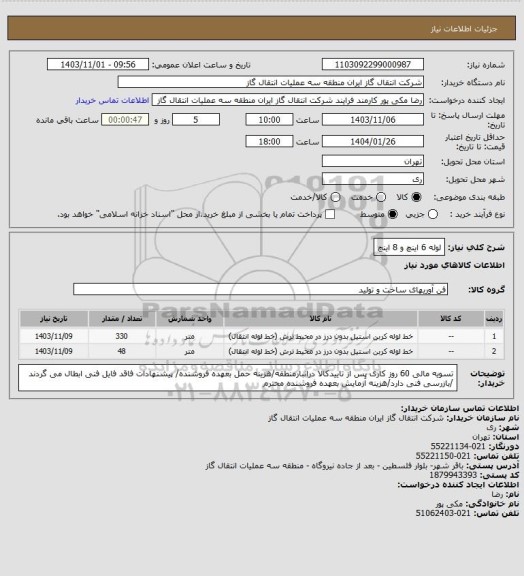Select the متوسط purchase type radio
Screen dimensions: 524x576
392,215
